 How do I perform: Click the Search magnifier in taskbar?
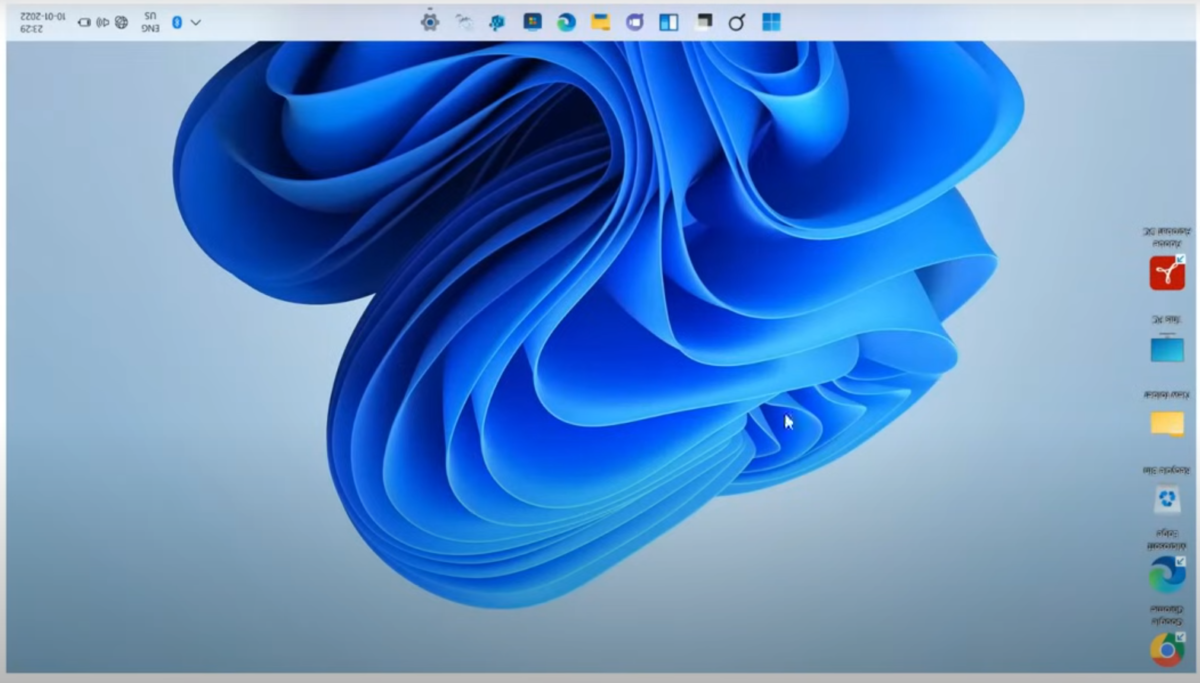click(737, 22)
